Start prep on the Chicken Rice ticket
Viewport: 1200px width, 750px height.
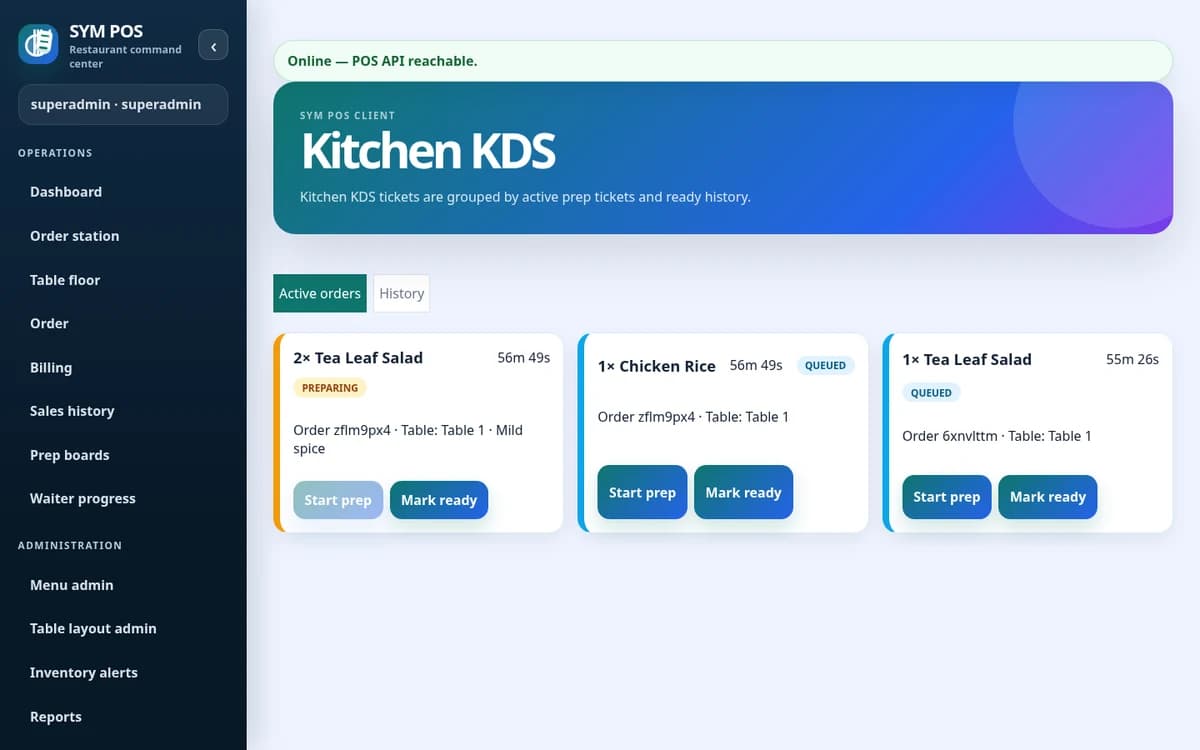pyautogui.click(x=642, y=492)
